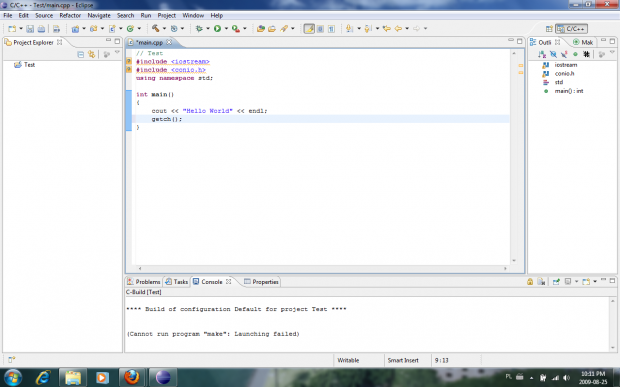Click the Search flashlight toolbar icon
620x387 pixels.
pyautogui.click(x=284, y=28)
